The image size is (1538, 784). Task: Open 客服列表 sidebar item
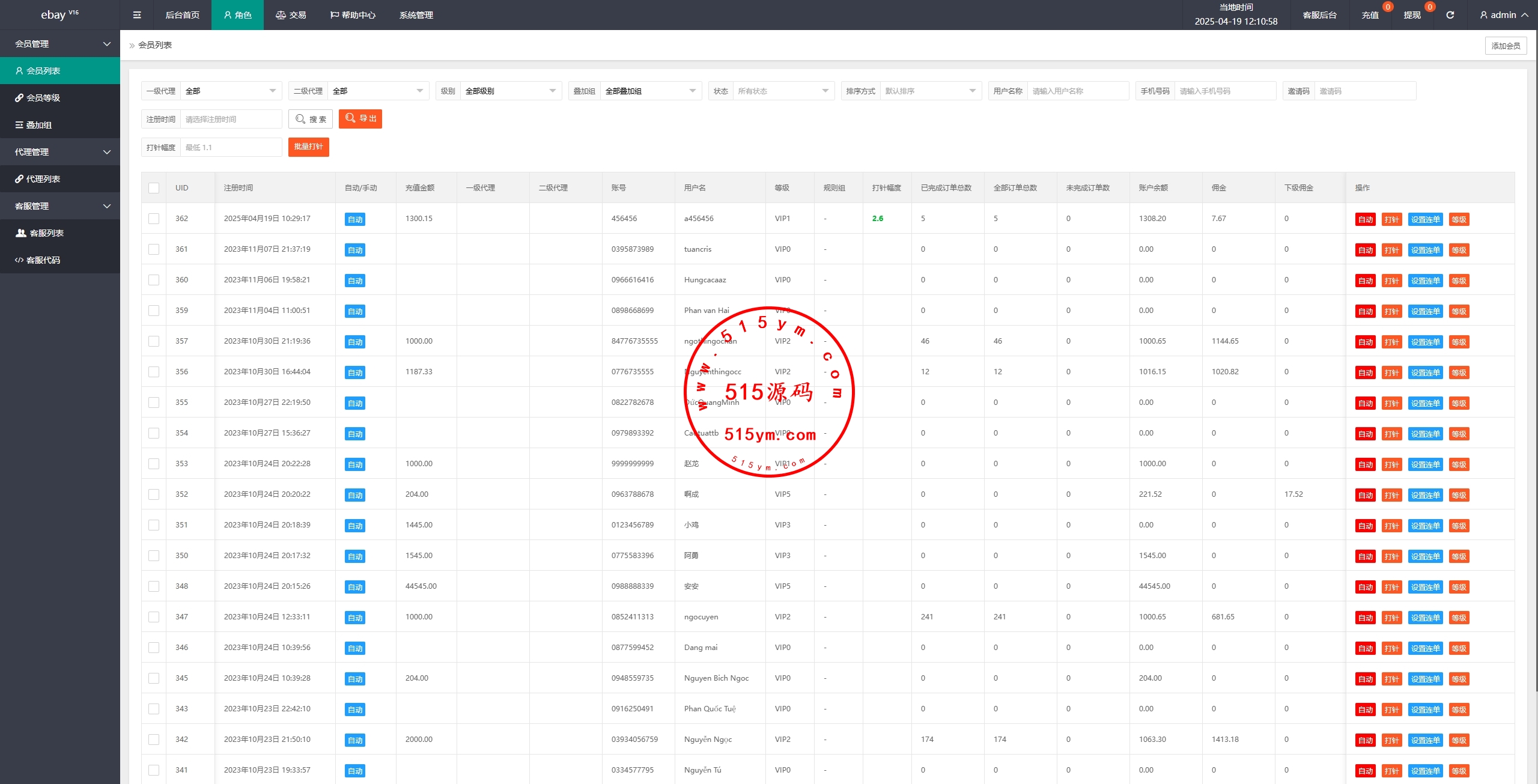[46, 233]
